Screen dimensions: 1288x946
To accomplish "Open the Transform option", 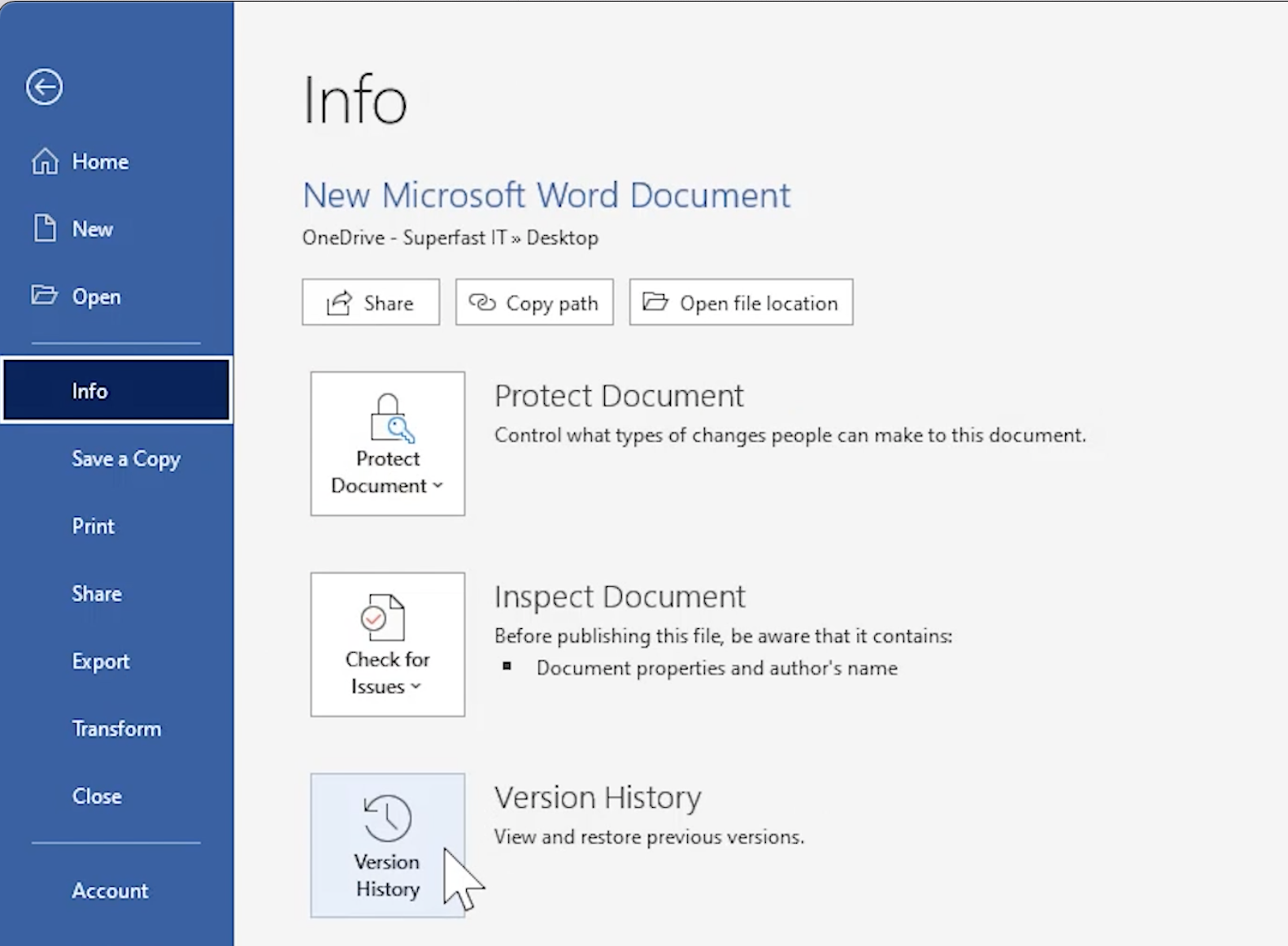I will 116,729.
